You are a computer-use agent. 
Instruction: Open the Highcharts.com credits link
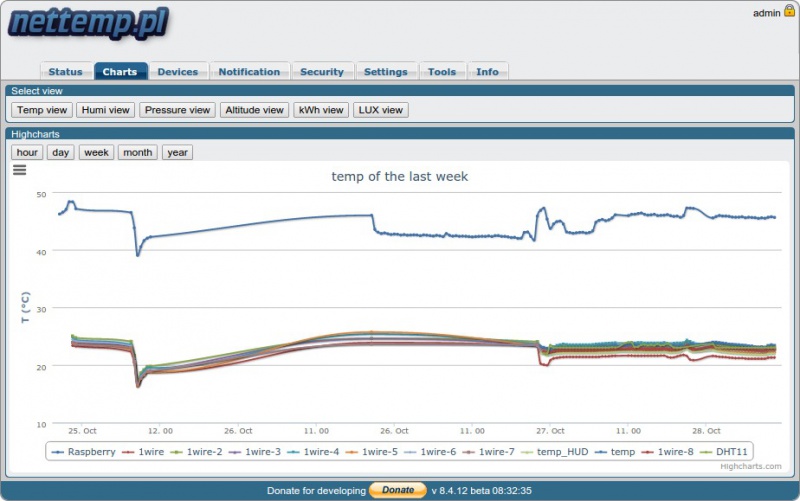[748, 465]
